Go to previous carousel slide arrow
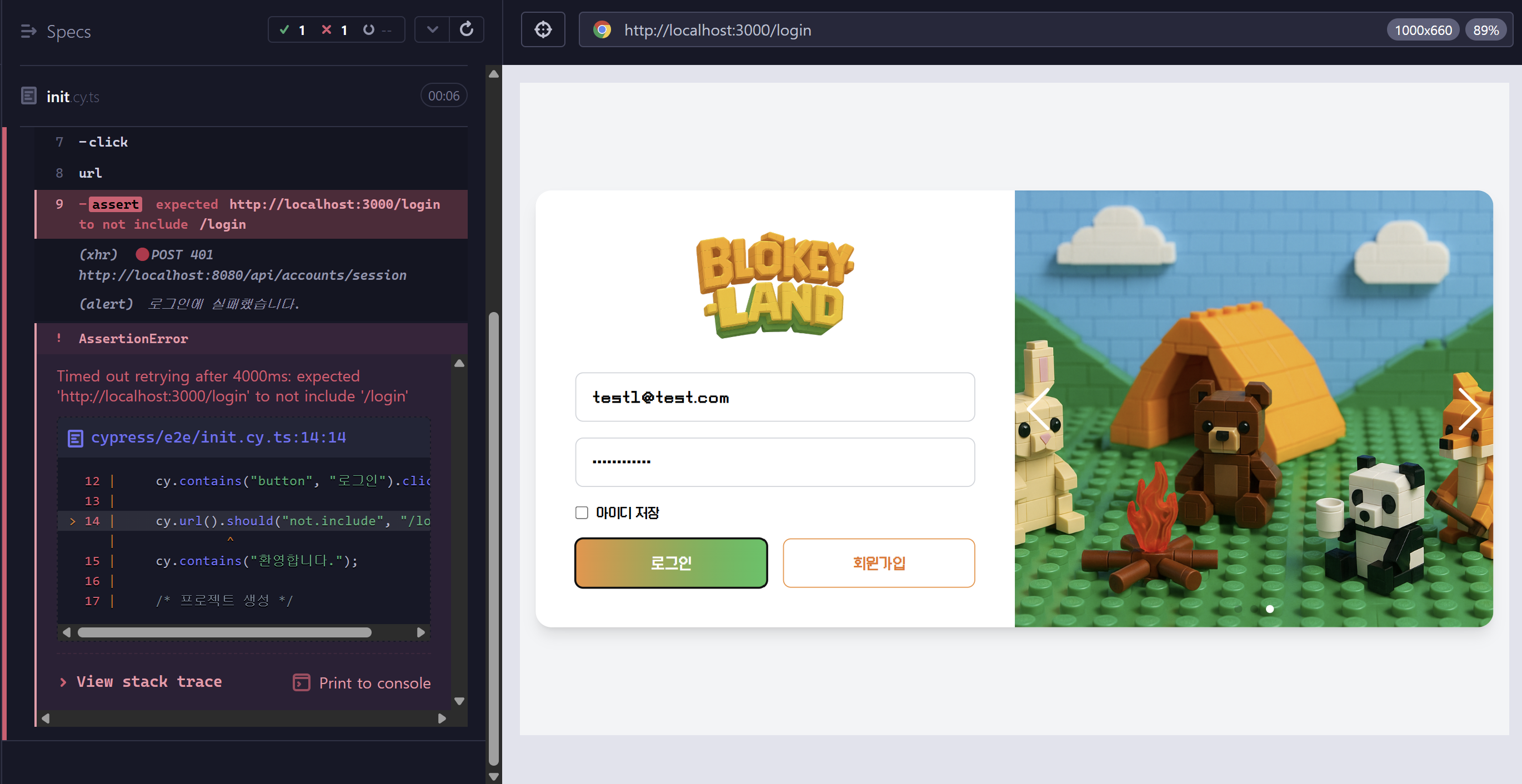This screenshot has height=784, width=1522. coord(1038,408)
